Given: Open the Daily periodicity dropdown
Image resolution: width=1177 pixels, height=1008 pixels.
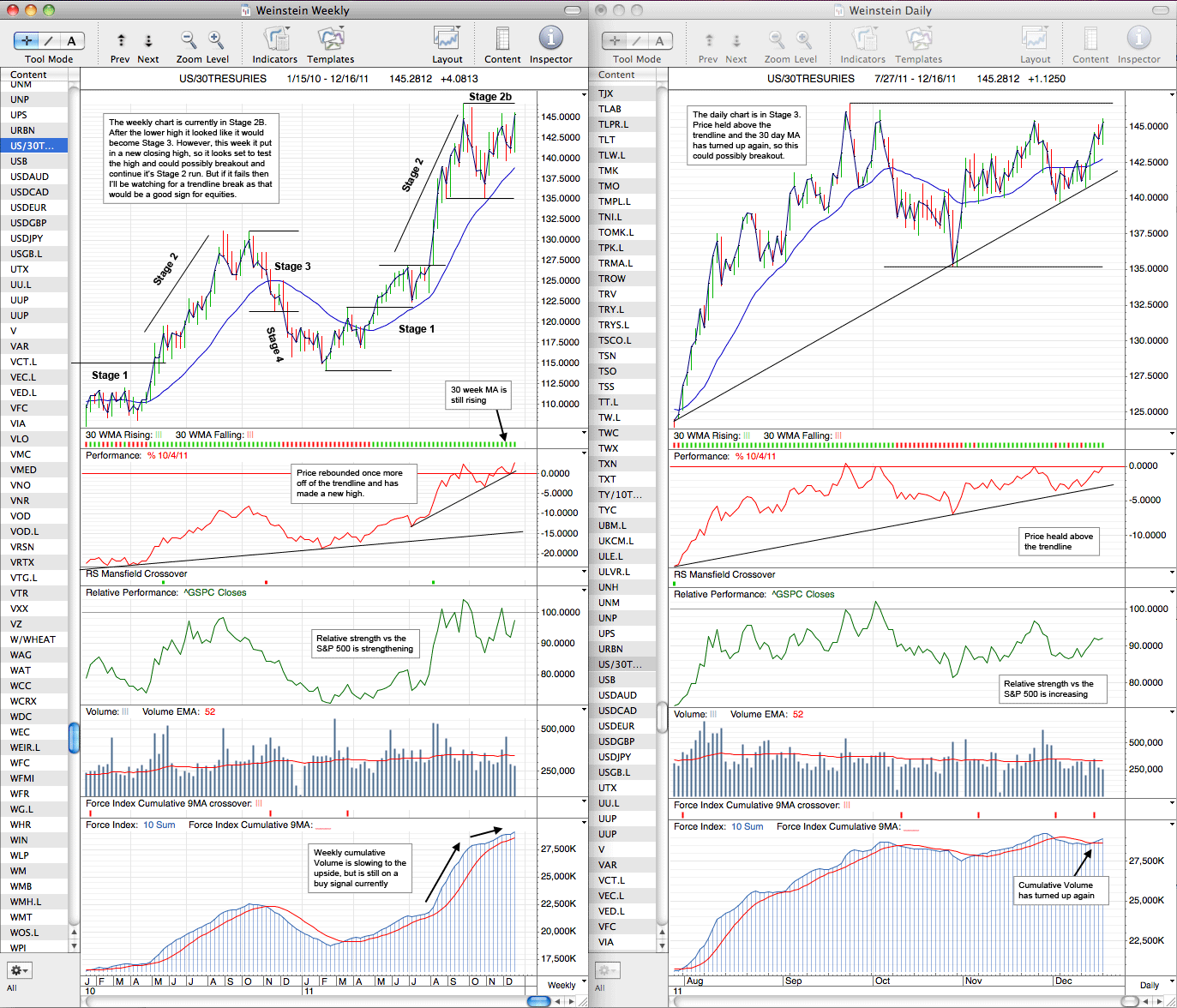Looking at the screenshot, I should click(1154, 985).
